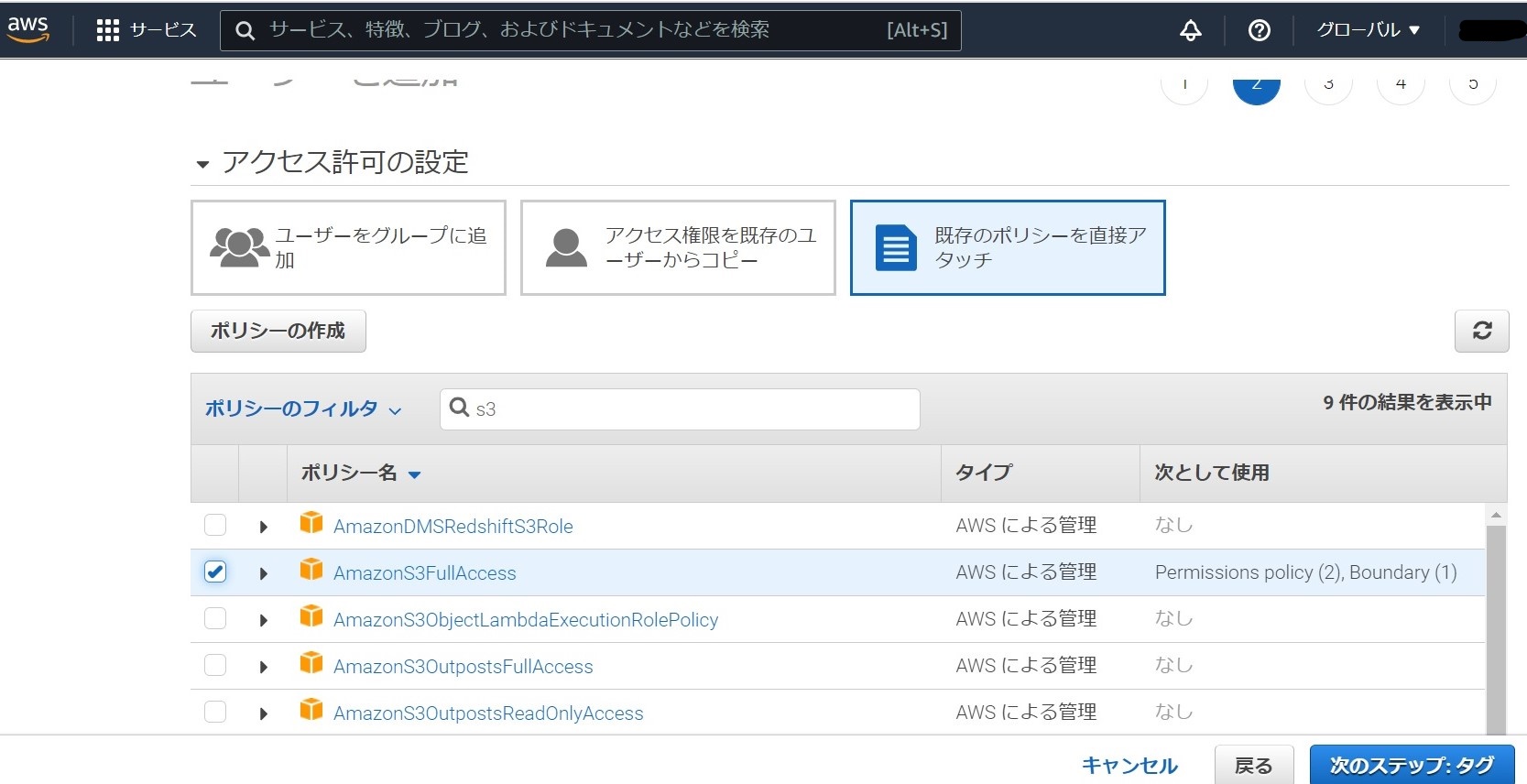Open the AmazonS3OutpostsReadOnlyAccess link
Screen dimensions: 1527x784
coord(488,713)
